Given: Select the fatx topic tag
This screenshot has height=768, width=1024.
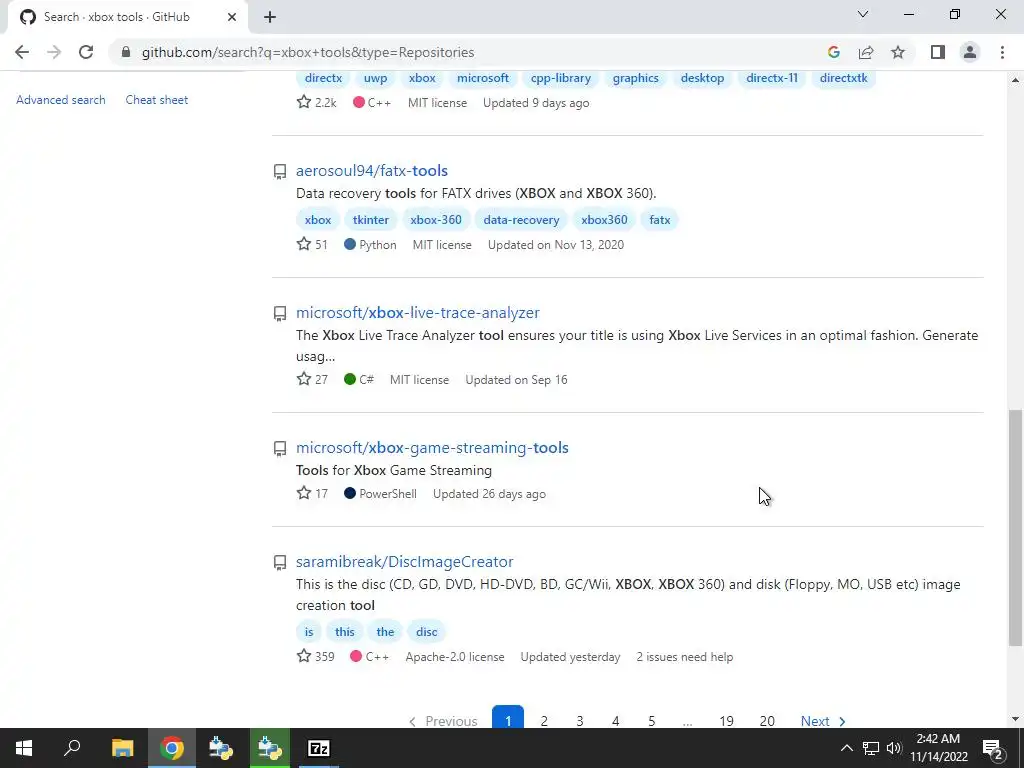Looking at the screenshot, I should point(660,219).
